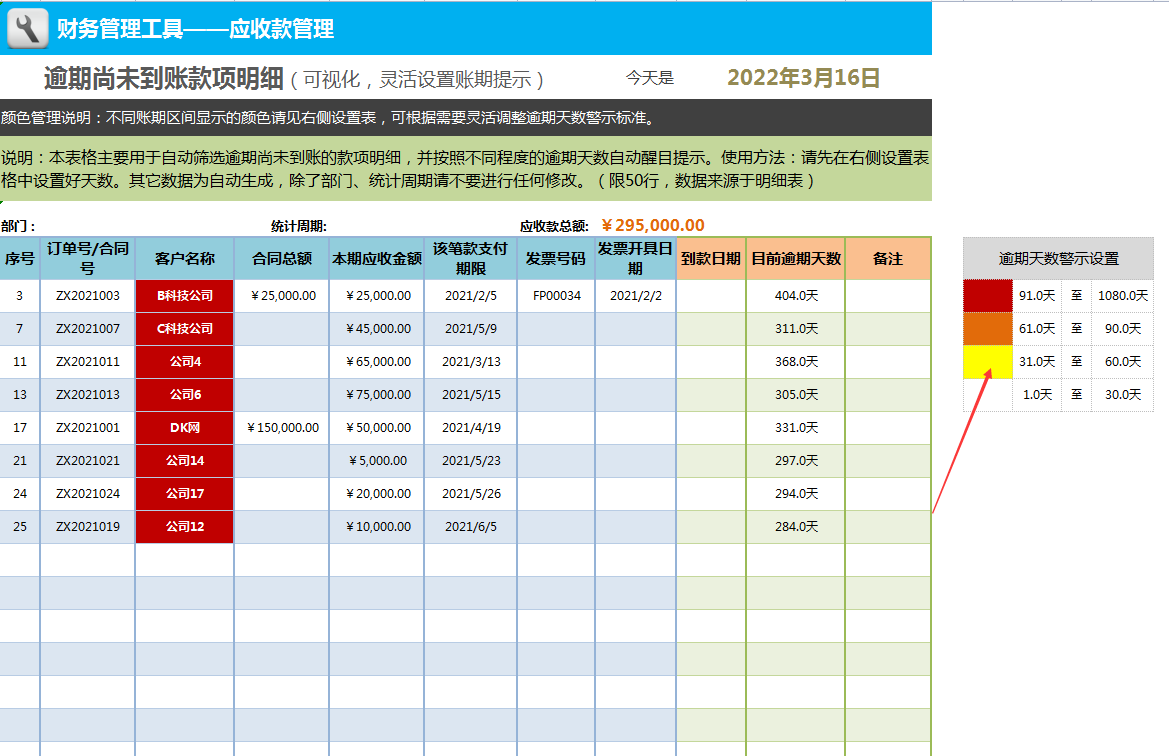
Task: Select order number ZX2021011
Action: (x=87, y=362)
